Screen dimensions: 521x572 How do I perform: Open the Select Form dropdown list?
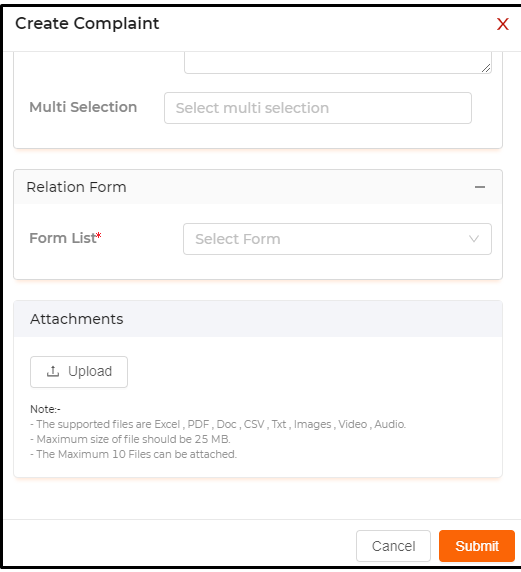click(x=337, y=239)
